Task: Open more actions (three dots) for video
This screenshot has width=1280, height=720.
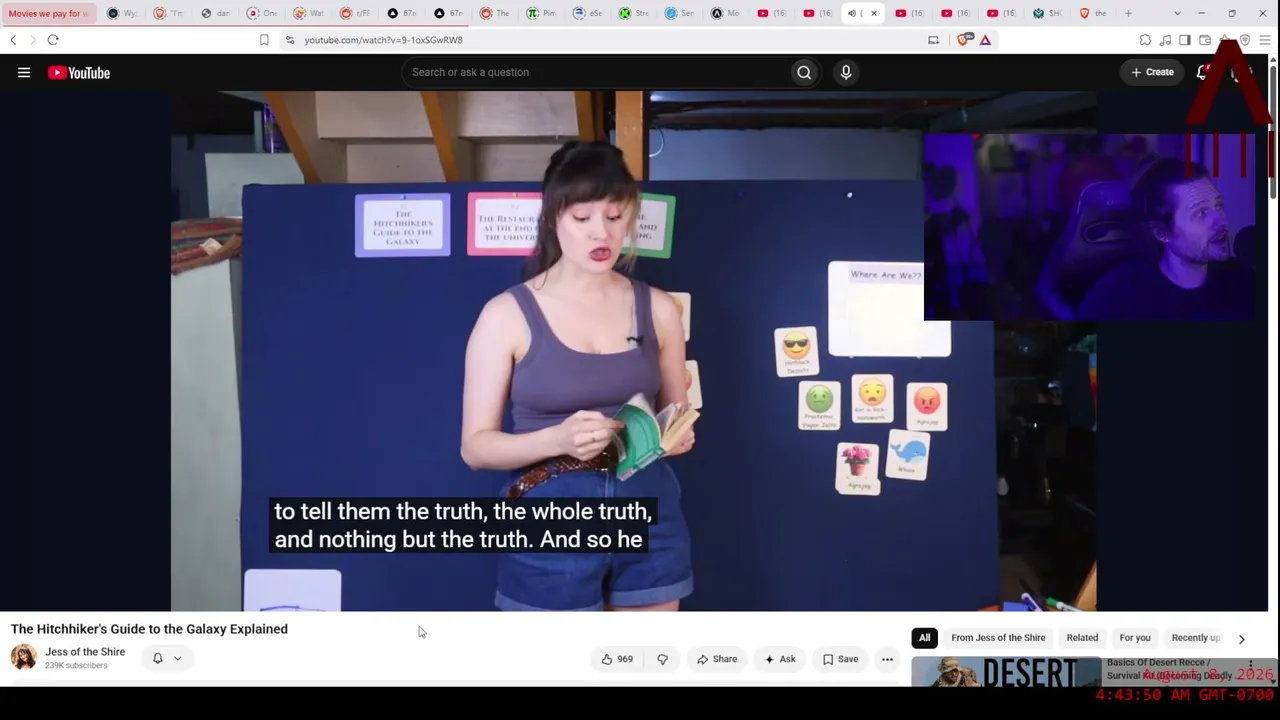Action: [x=887, y=659]
